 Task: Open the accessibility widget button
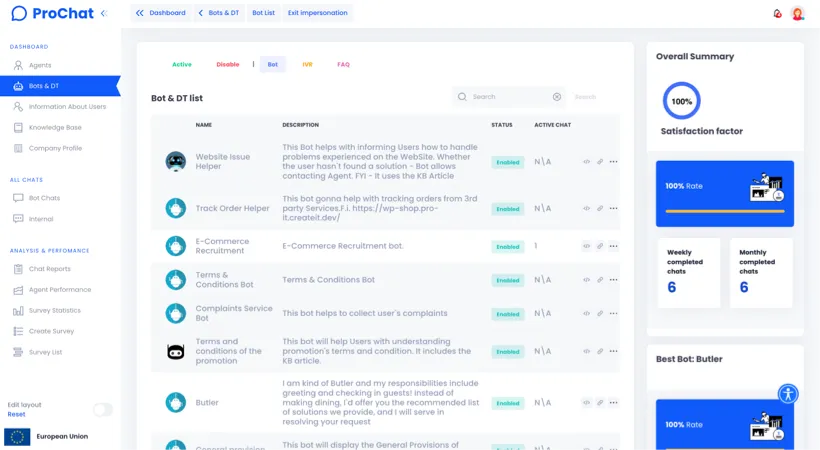(788, 393)
